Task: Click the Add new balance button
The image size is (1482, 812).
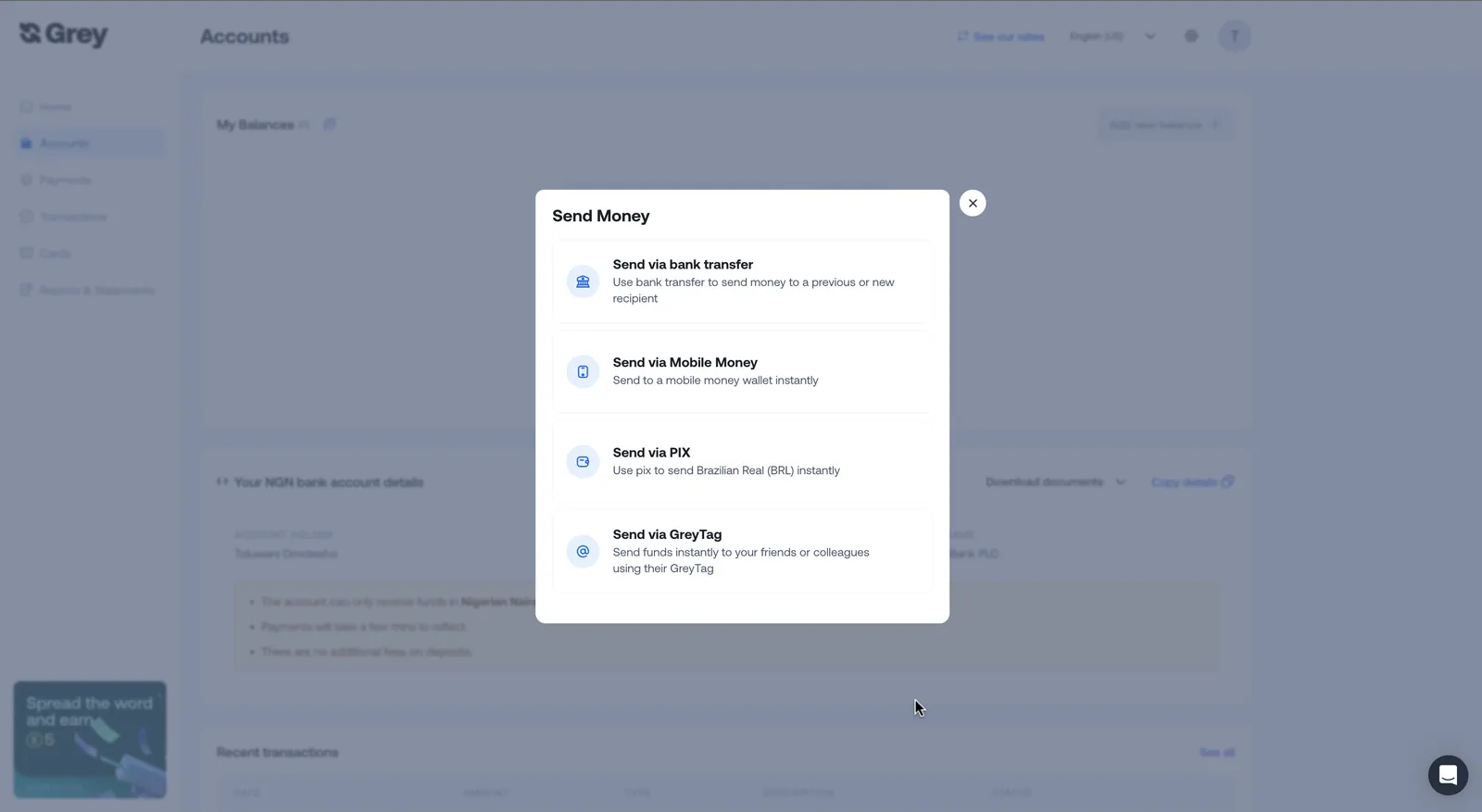Action: tap(1165, 125)
